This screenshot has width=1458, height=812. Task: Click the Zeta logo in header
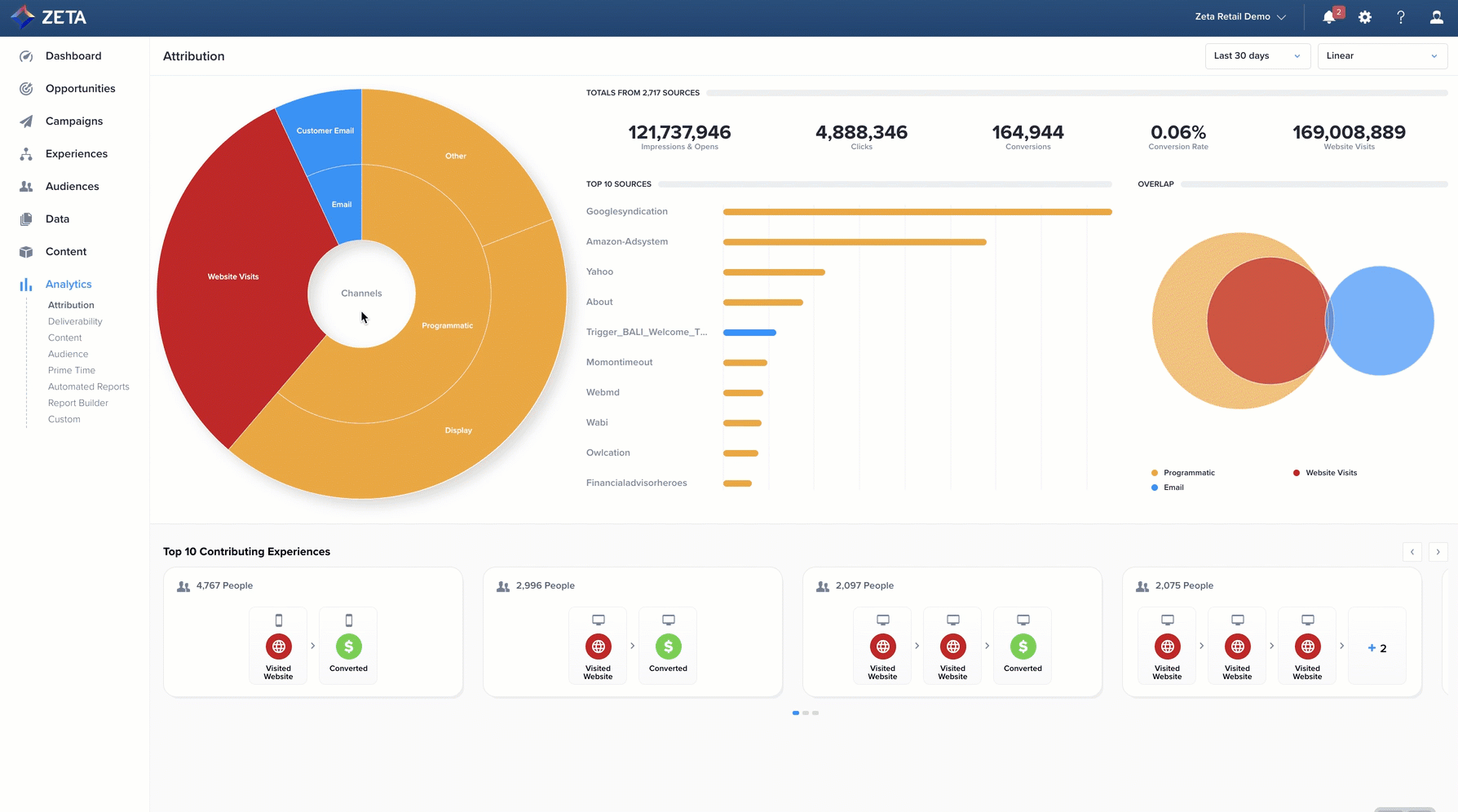[49, 17]
